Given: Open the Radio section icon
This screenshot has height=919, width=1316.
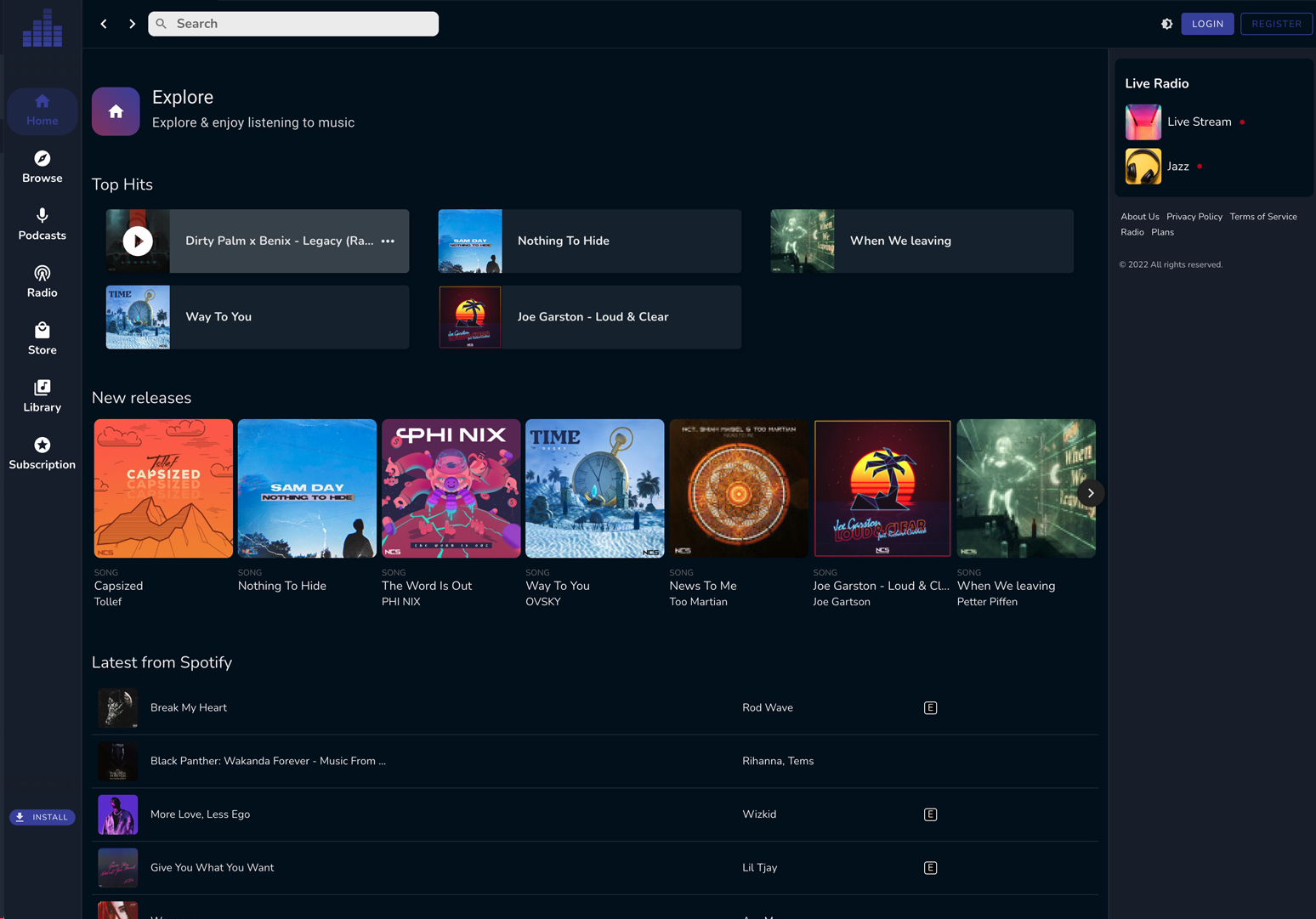Looking at the screenshot, I should (x=42, y=273).
